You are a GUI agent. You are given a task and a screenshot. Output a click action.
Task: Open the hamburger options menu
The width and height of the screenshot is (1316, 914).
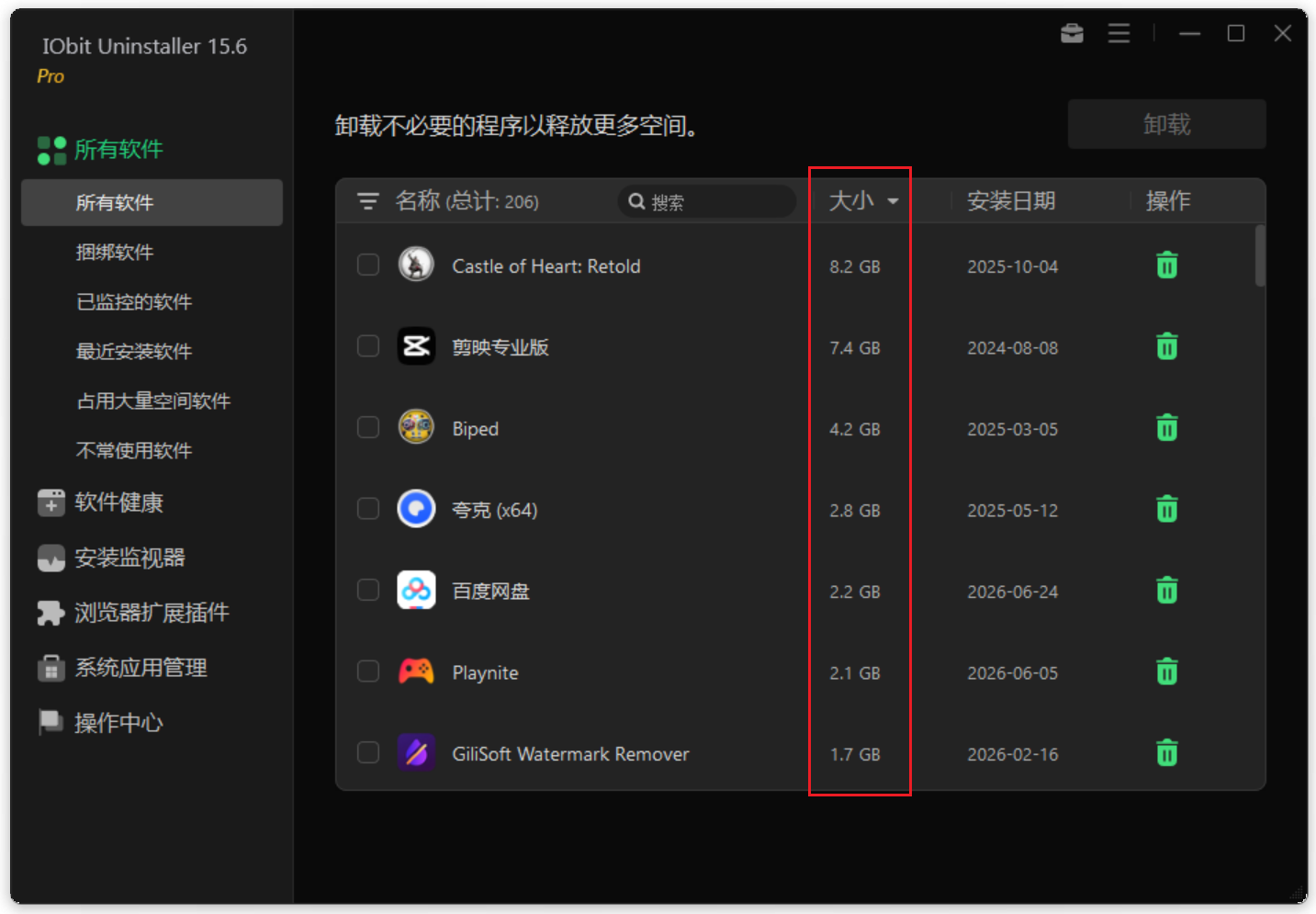(x=1119, y=34)
